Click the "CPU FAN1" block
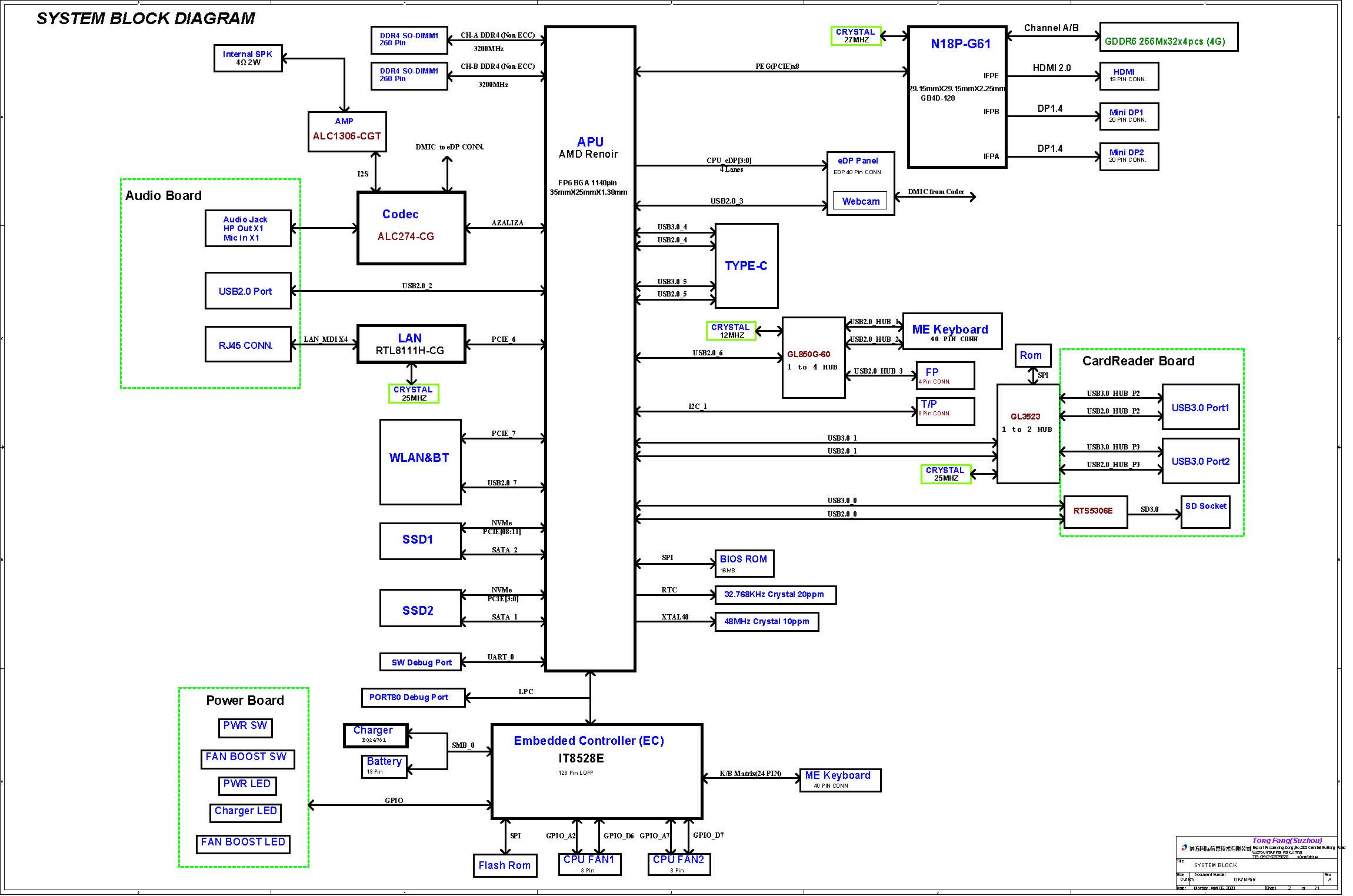This screenshot has height=896, width=1353. coord(589,864)
